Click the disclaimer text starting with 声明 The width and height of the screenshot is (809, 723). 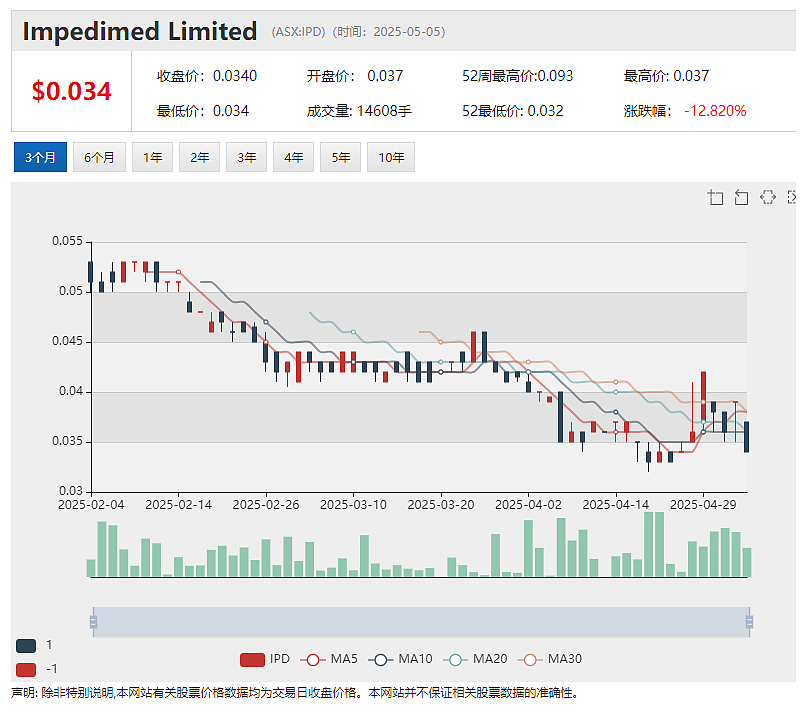(295, 693)
